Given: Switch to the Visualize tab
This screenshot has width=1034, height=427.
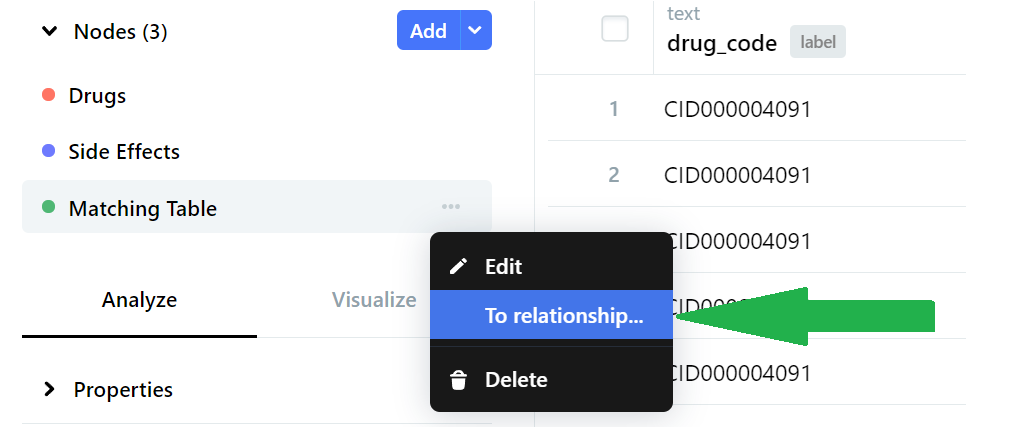Looking at the screenshot, I should point(374,299).
